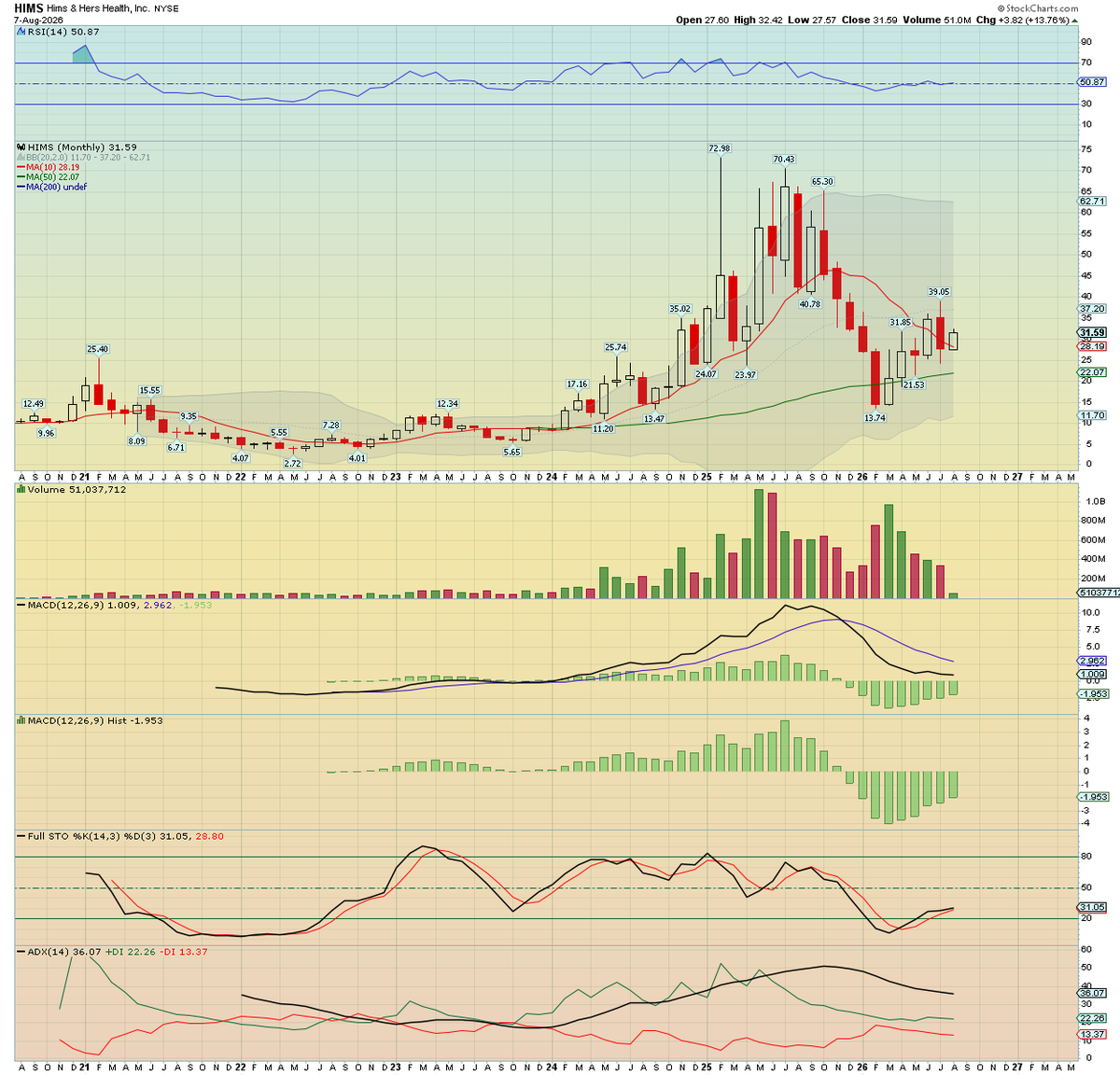Click the MACD(12,26,9) 1.009 panel label
The height and width of the screenshot is (1075, 1120).
point(83,605)
